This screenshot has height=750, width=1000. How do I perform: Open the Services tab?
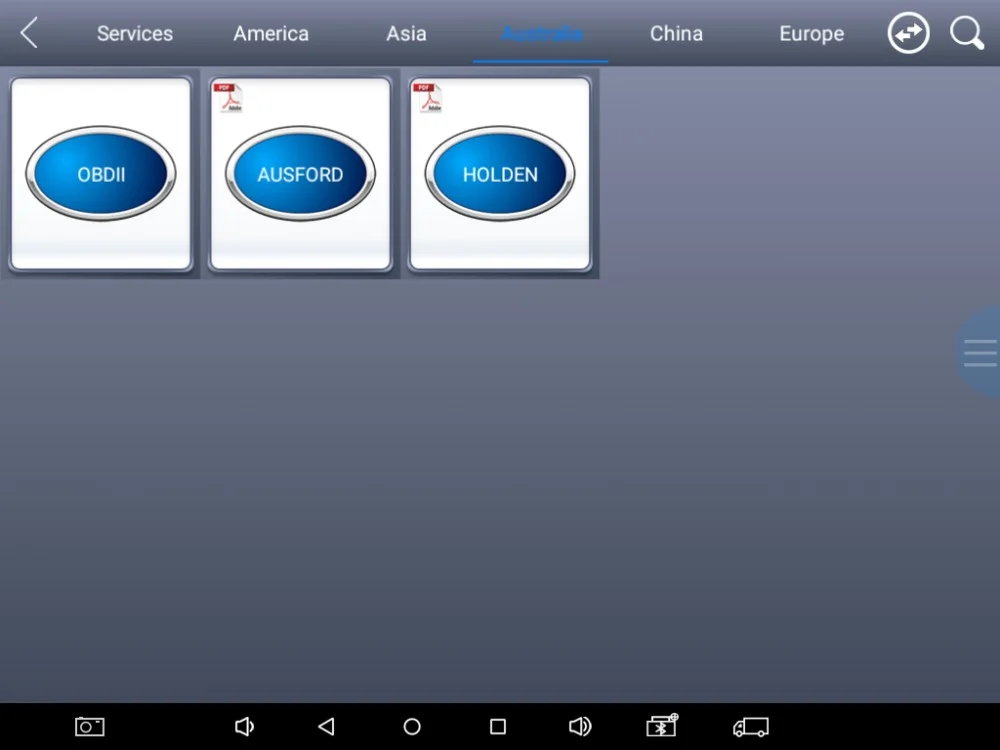coord(135,33)
